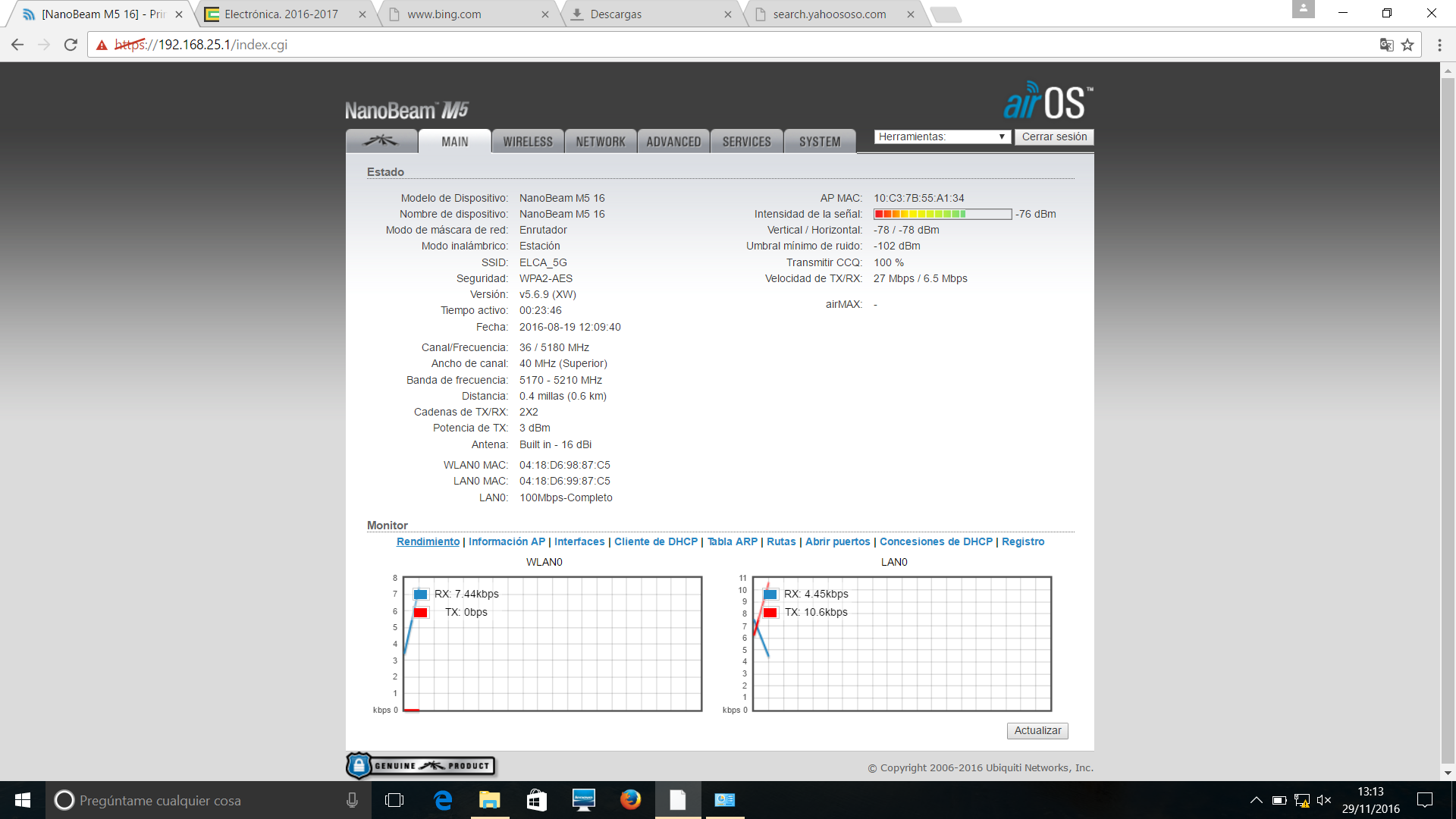Click the address bar URL
This screenshot has width=1456, height=819.
pyautogui.click(x=201, y=45)
